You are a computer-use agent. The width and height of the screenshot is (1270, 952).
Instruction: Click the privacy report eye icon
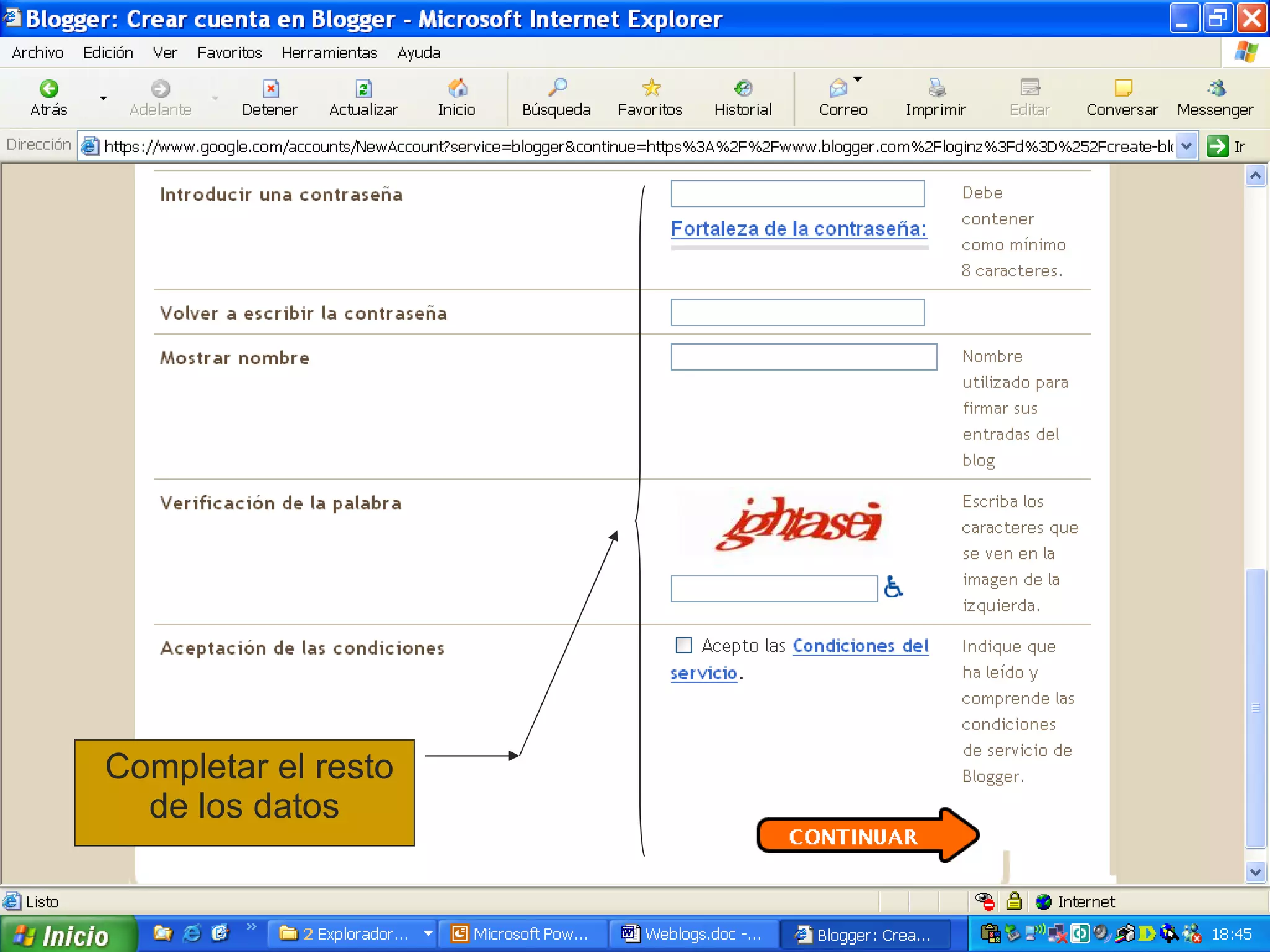click(x=984, y=901)
